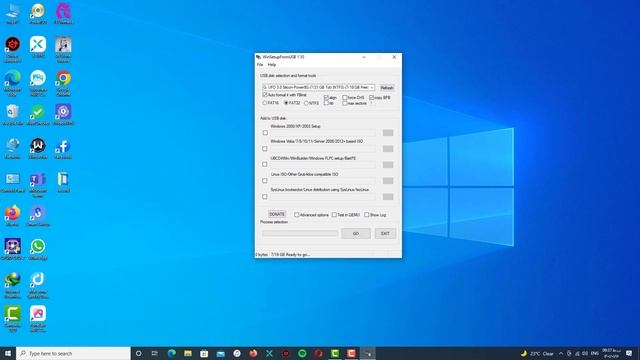Click the GO button
This screenshot has width=640, height=360.
[x=356, y=233]
